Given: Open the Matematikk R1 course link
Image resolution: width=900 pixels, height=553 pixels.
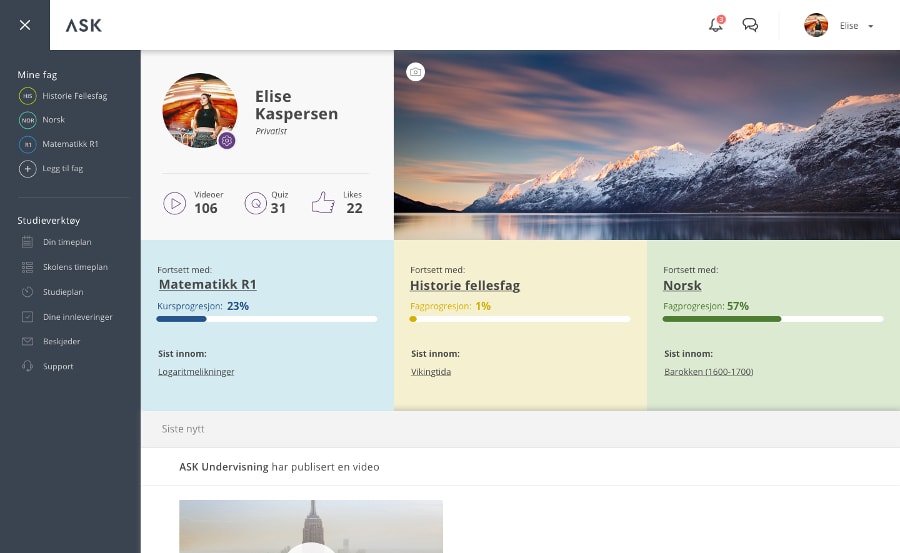Looking at the screenshot, I should click(207, 284).
